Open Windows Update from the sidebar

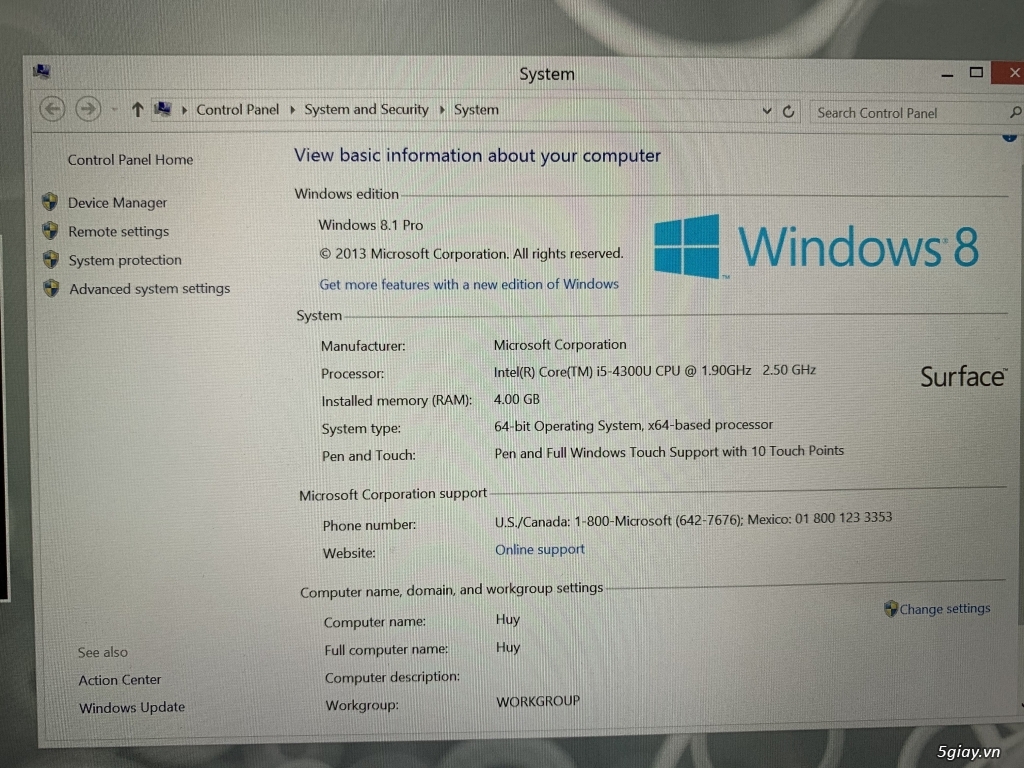131,707
